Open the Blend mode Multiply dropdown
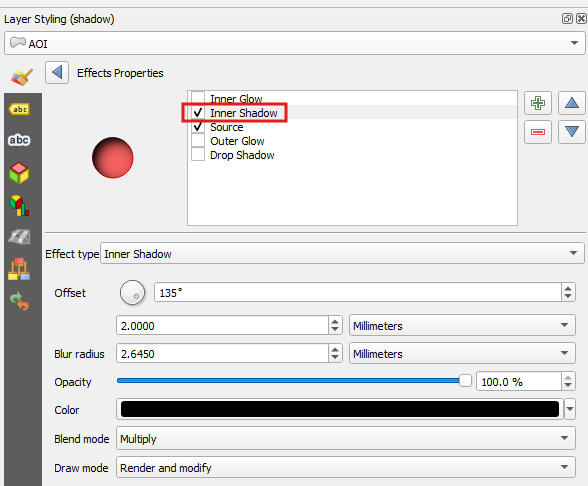This screenshot has width=588, height=486. pos(345,438)
